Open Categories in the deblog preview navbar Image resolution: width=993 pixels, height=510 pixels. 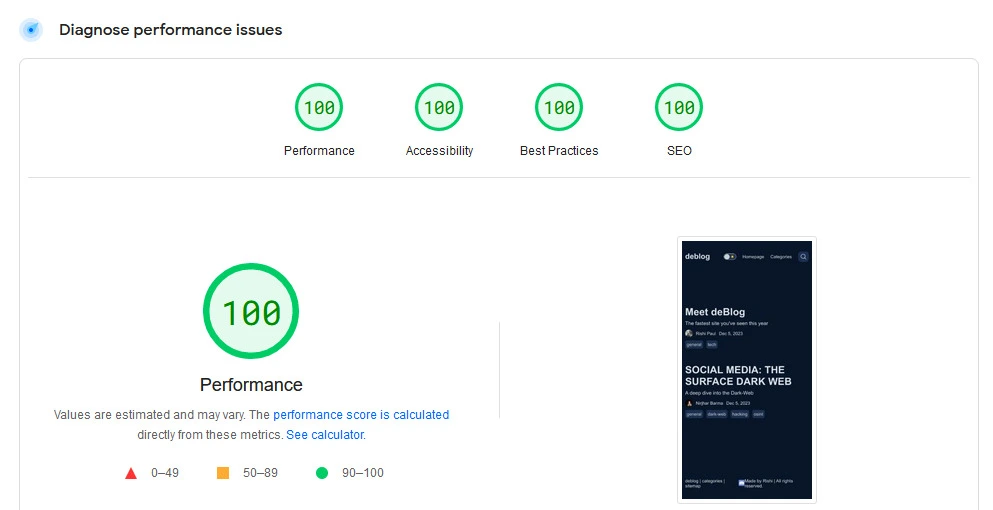pos(781,257)
